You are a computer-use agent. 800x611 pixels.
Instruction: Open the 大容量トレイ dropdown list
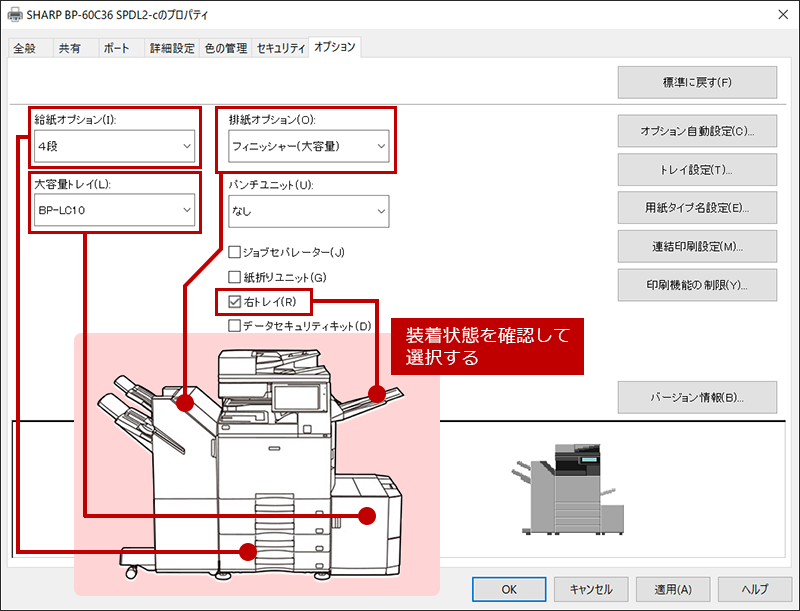point(113,211)
